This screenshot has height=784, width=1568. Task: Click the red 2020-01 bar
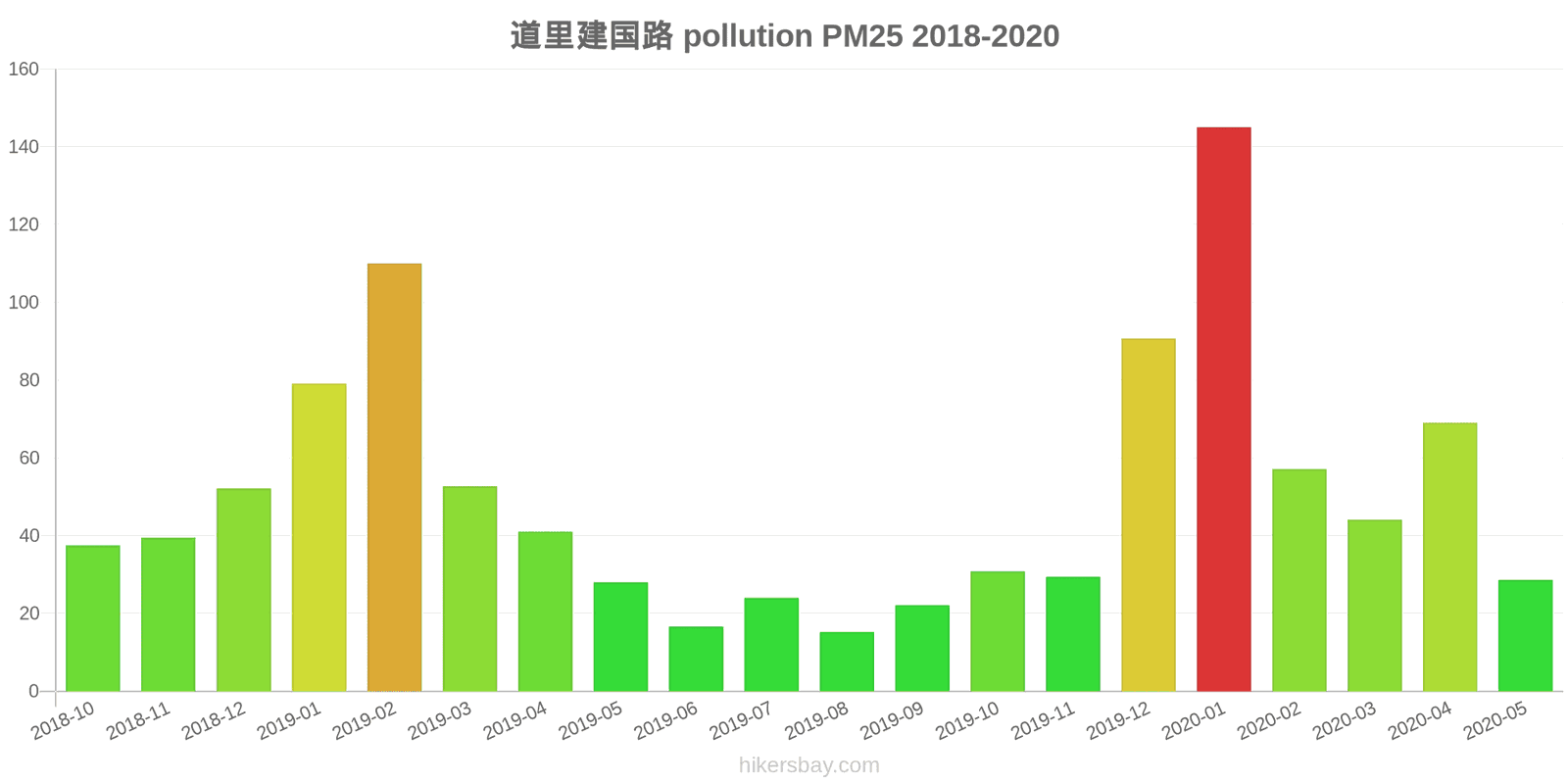pyautogui.click(x=1223, y=410)
